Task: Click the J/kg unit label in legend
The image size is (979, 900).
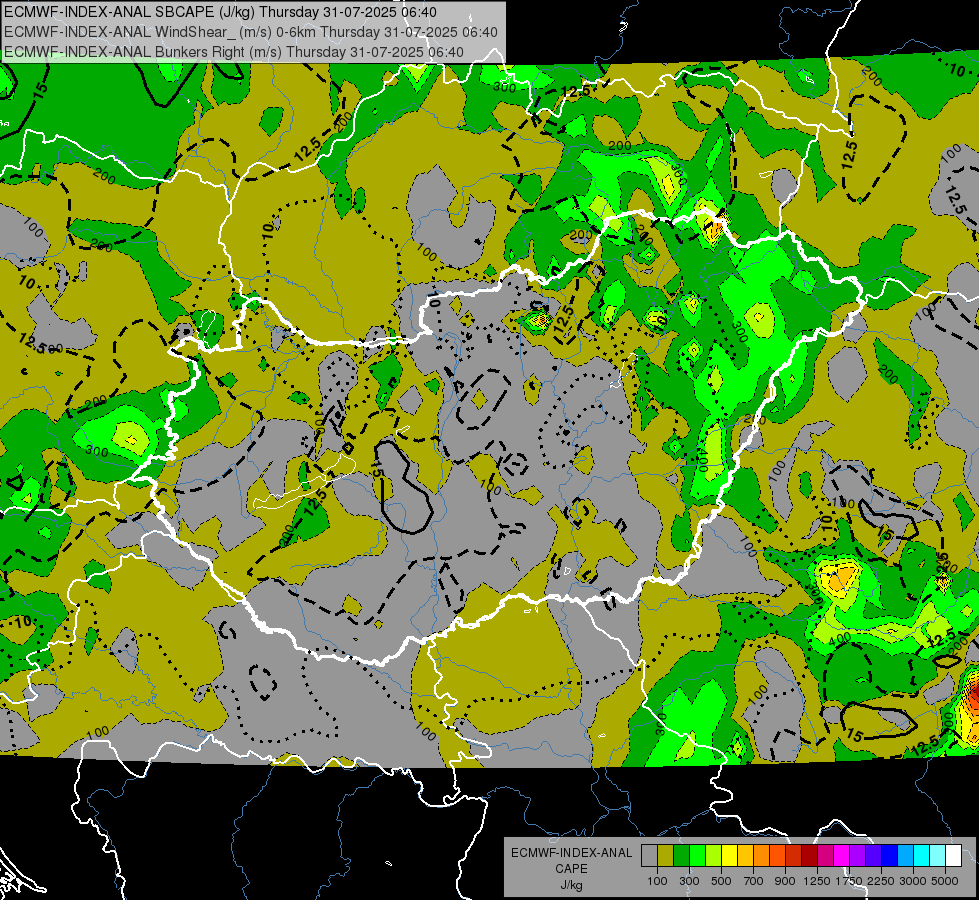Action: (571, 885)
